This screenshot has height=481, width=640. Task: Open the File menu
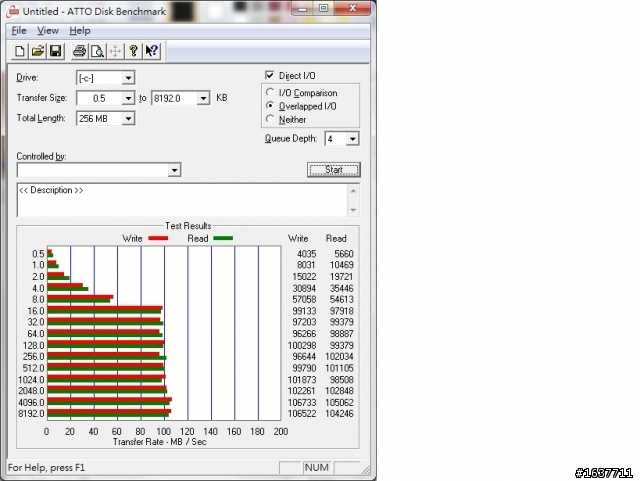pos(19,31)
